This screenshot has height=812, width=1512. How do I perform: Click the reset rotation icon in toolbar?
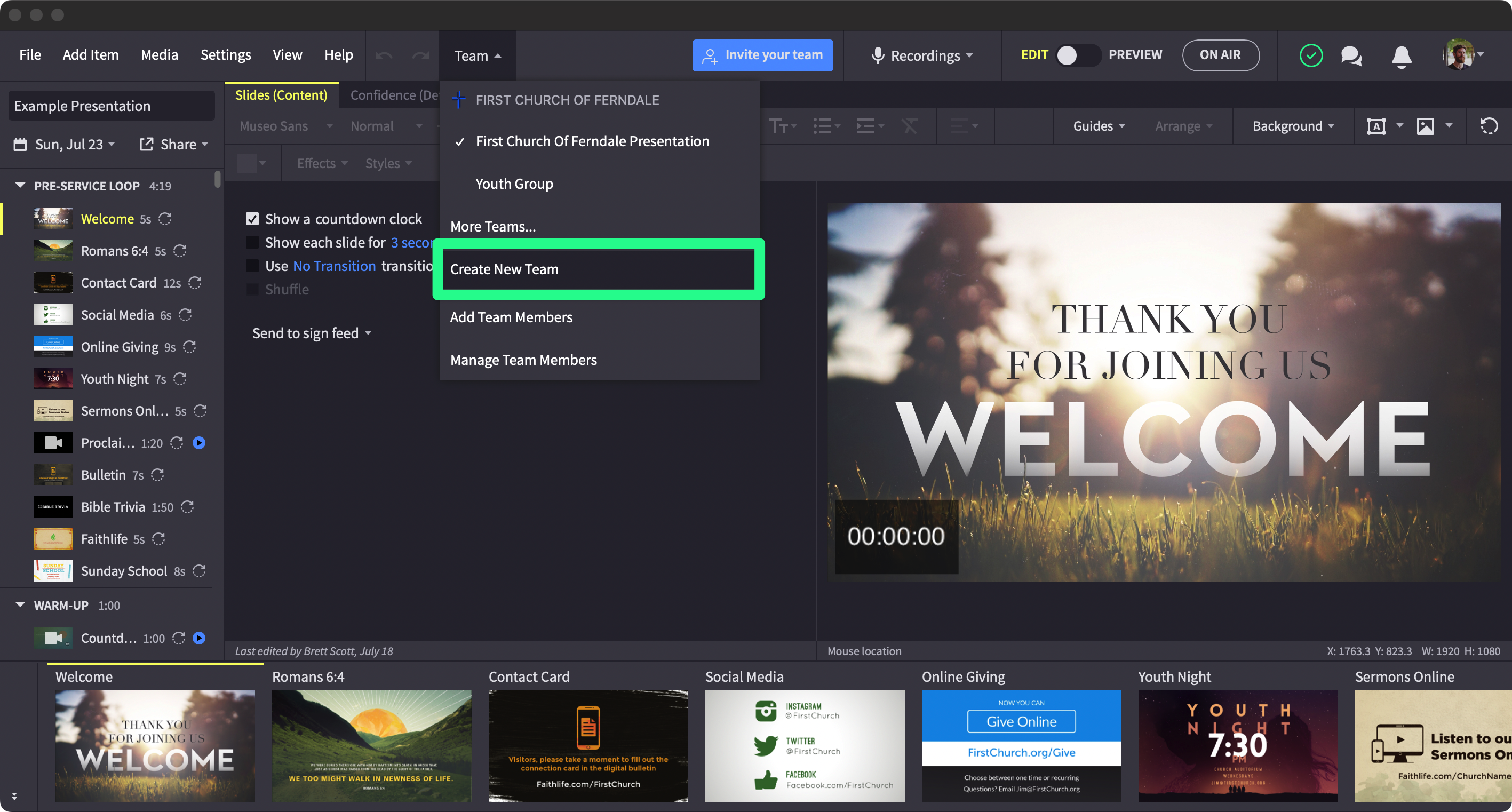tap(1489, 126)
